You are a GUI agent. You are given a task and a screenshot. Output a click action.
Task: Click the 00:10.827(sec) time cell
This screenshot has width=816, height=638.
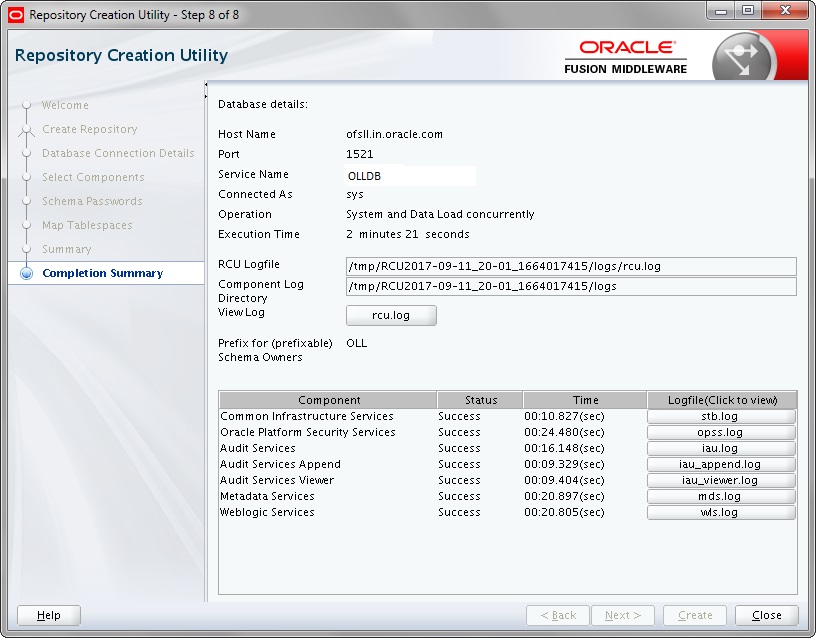(565, 416)
